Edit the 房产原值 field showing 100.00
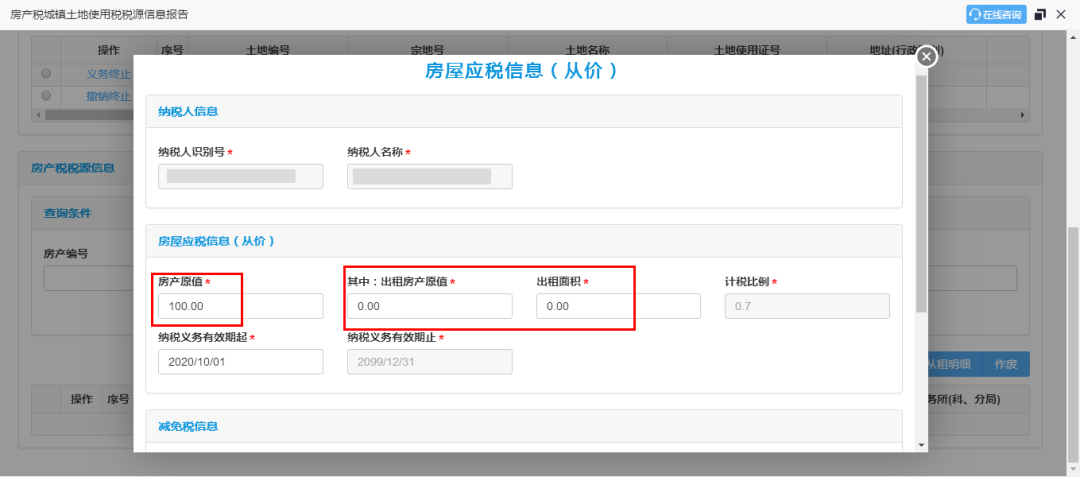1080x477 pixels. (240, 306)
